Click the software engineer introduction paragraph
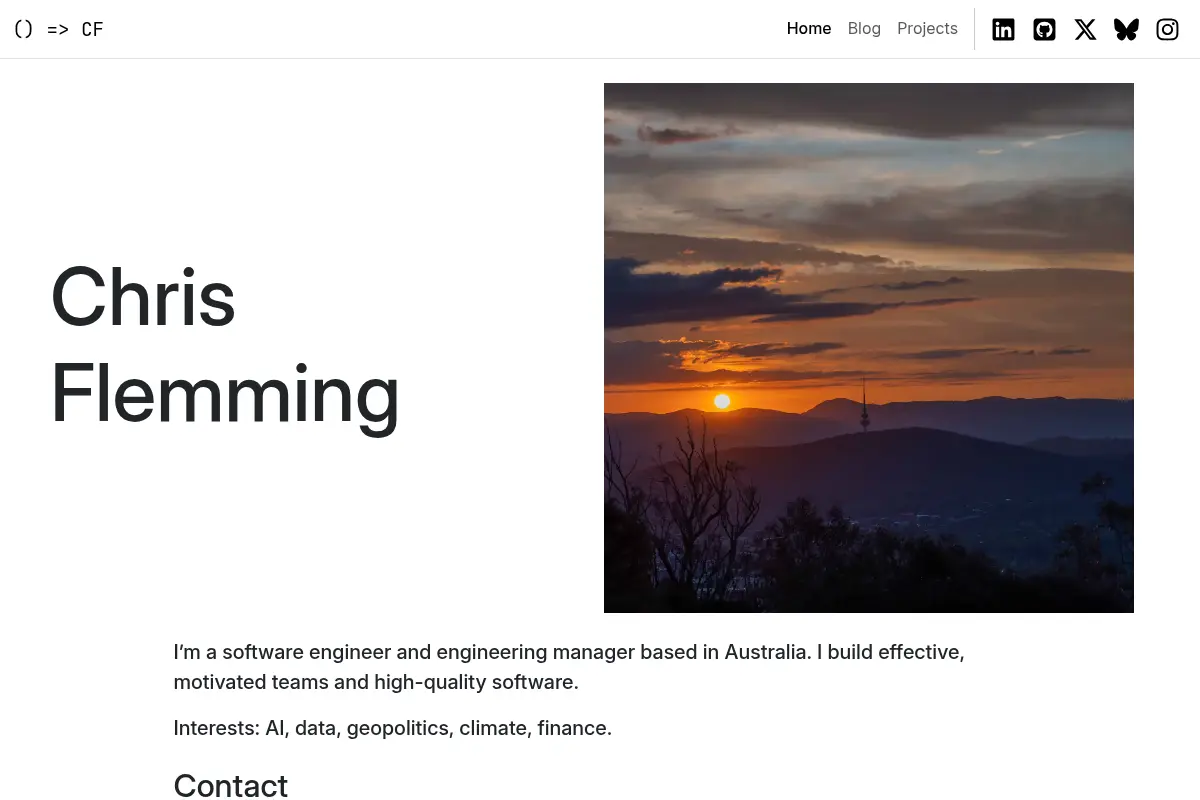 tap(569, 667)
